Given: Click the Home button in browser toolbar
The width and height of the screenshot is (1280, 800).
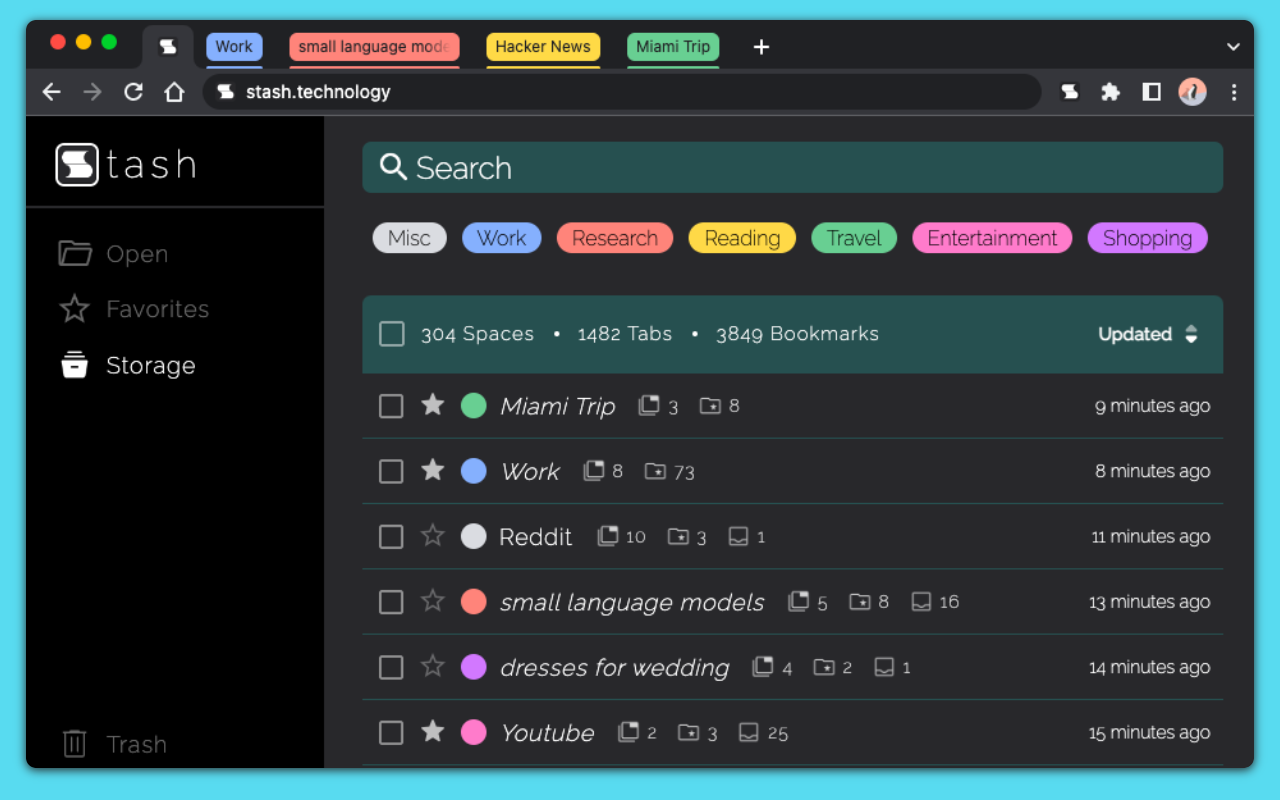Looking at the screenshot, I should pos(174,92).
